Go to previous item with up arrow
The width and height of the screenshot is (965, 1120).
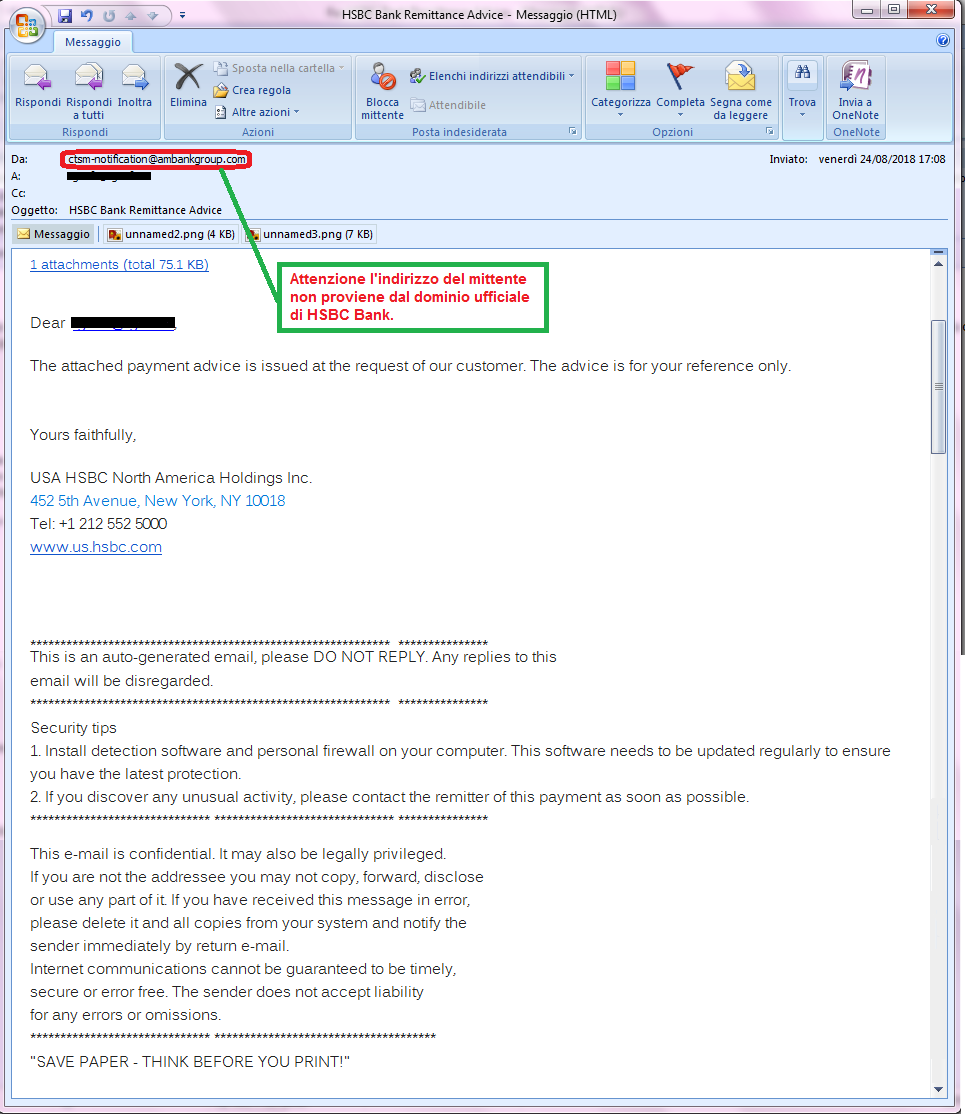tap(131, 15)
